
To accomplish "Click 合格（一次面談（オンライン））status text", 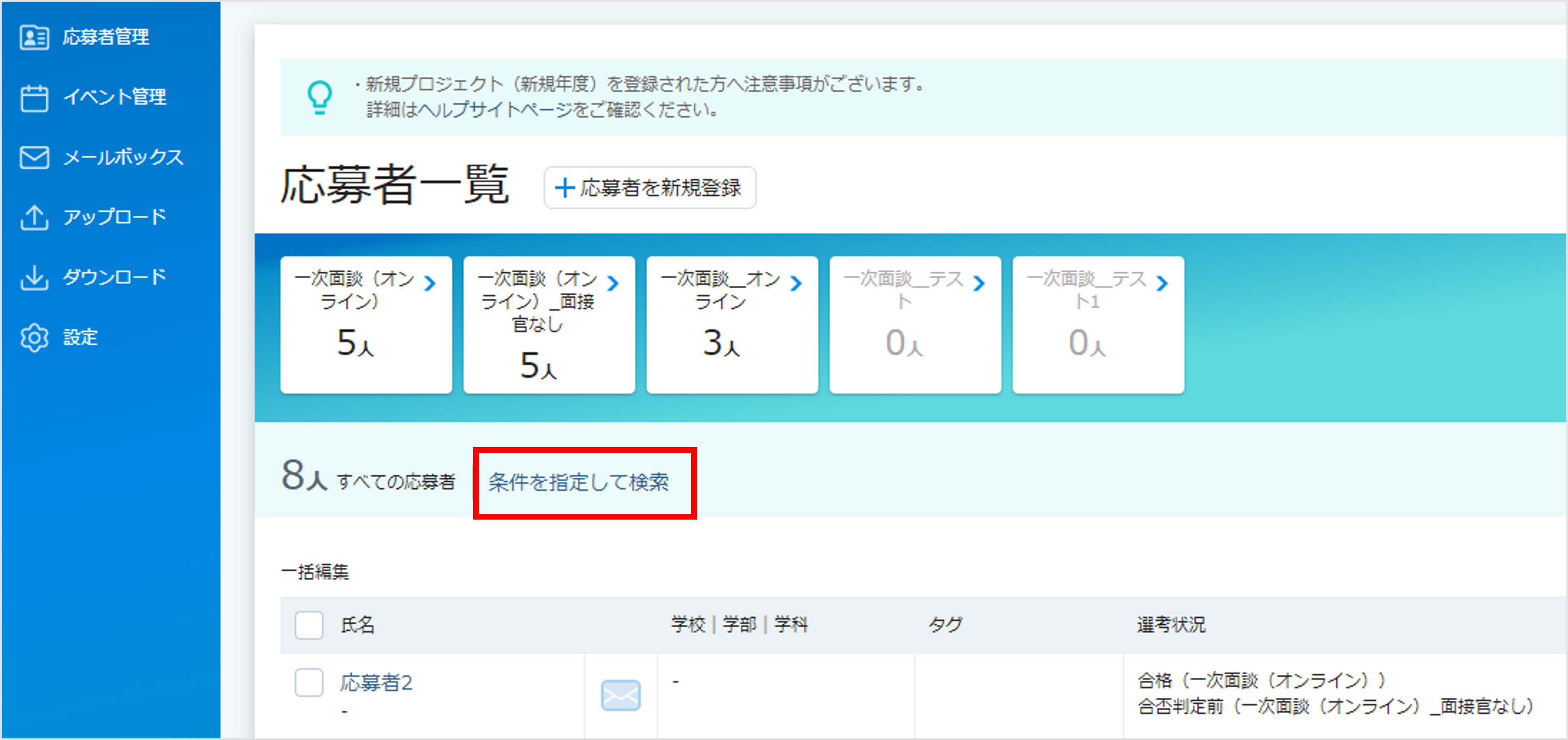I will click(1262, 681).
